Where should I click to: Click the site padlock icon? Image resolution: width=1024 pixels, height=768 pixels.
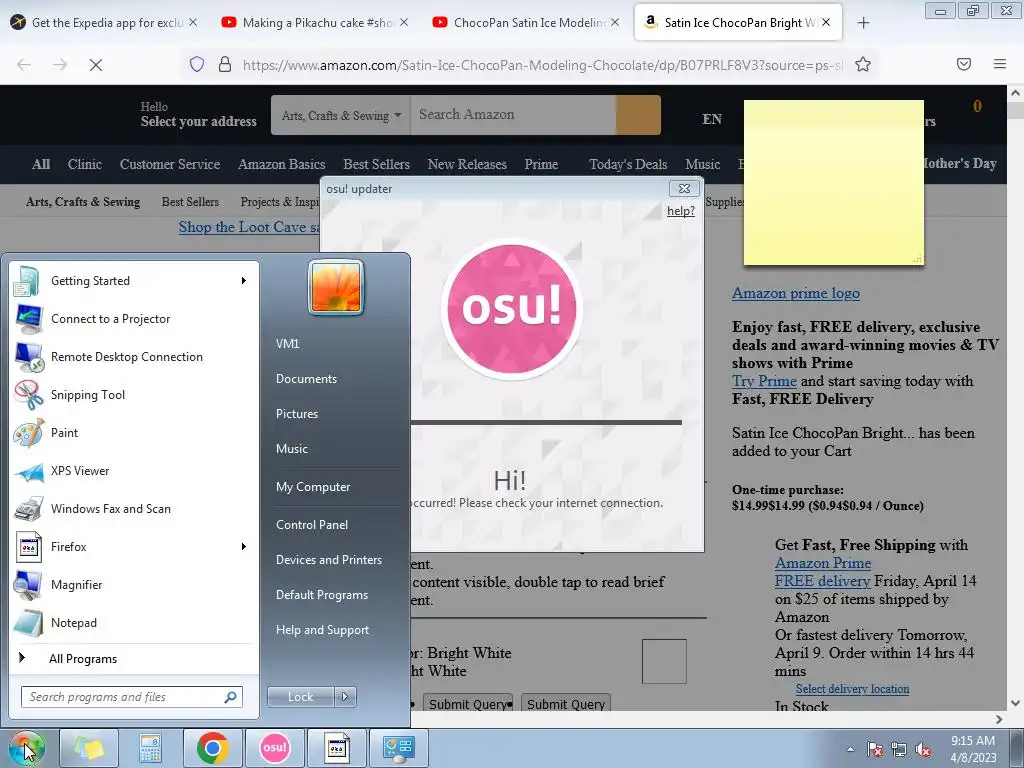coord(225,64)
